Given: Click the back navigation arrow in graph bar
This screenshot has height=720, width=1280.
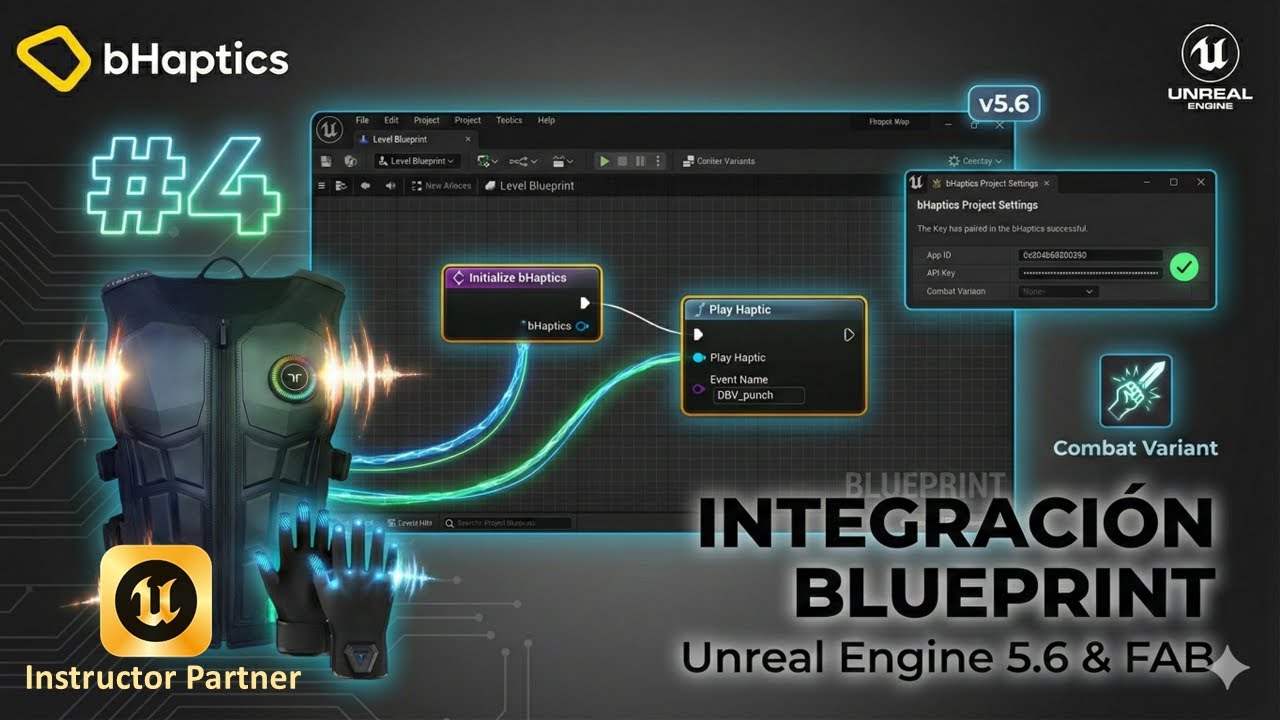Looking at the screenshot, I should click(x=365, y=186).
